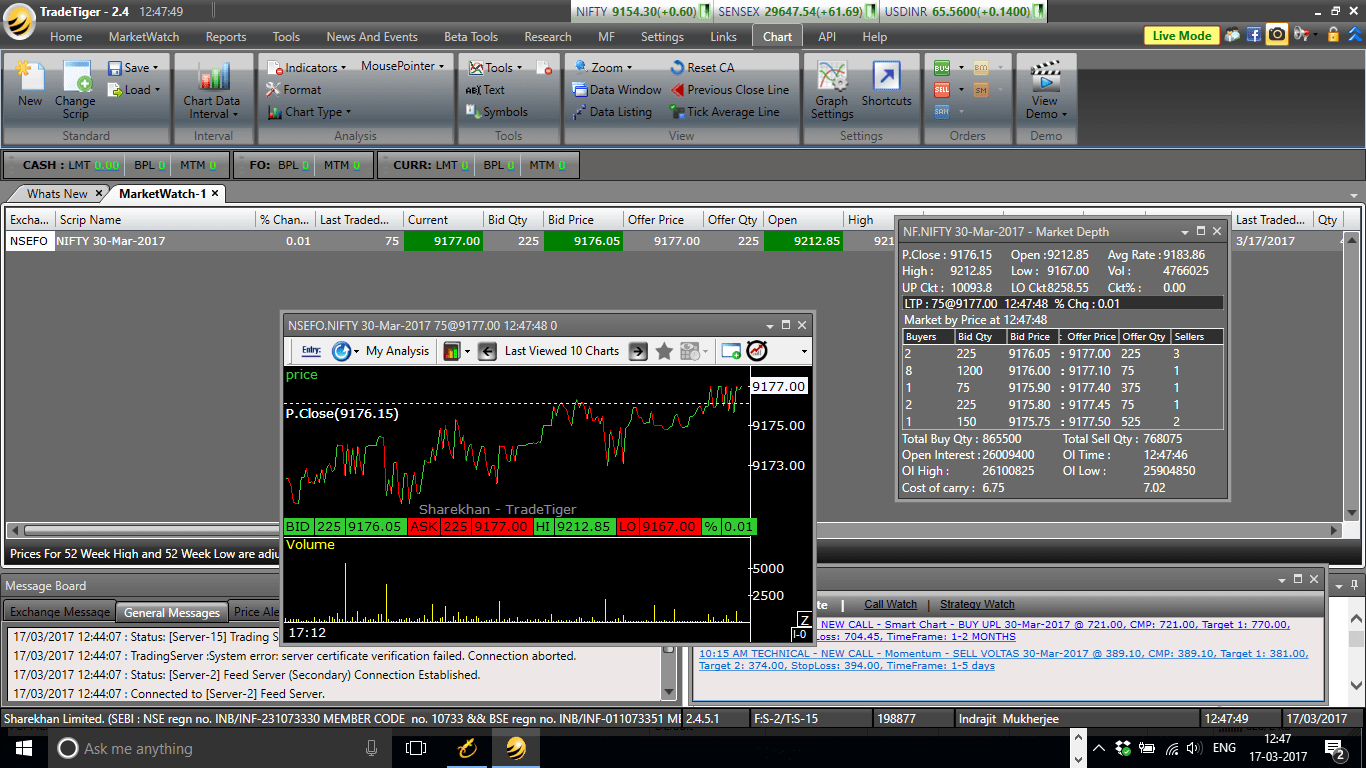Open Windows Task View in the taskbar
Screen dimensions: 1366x768
tap(416, 748)
